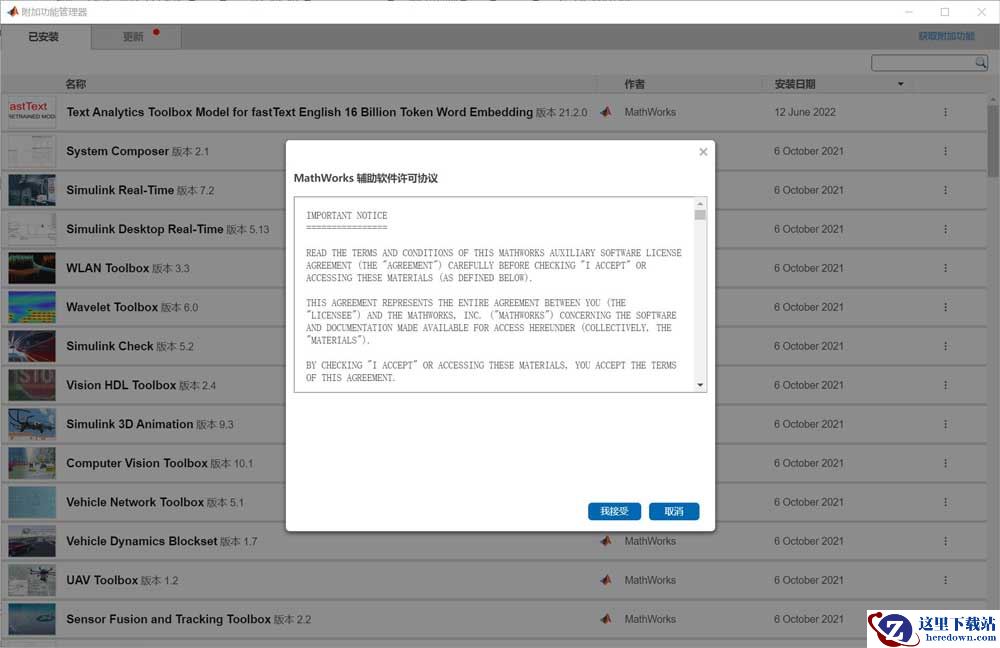Open options menu for Simulink 3D Animation
This screenshot has height=648, width=1000.
coord(945,424)
